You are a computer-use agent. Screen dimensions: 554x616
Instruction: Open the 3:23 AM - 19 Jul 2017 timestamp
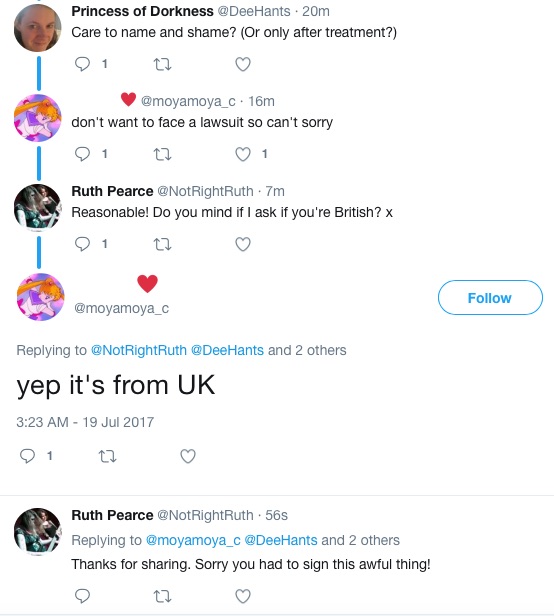click(85, 422)
